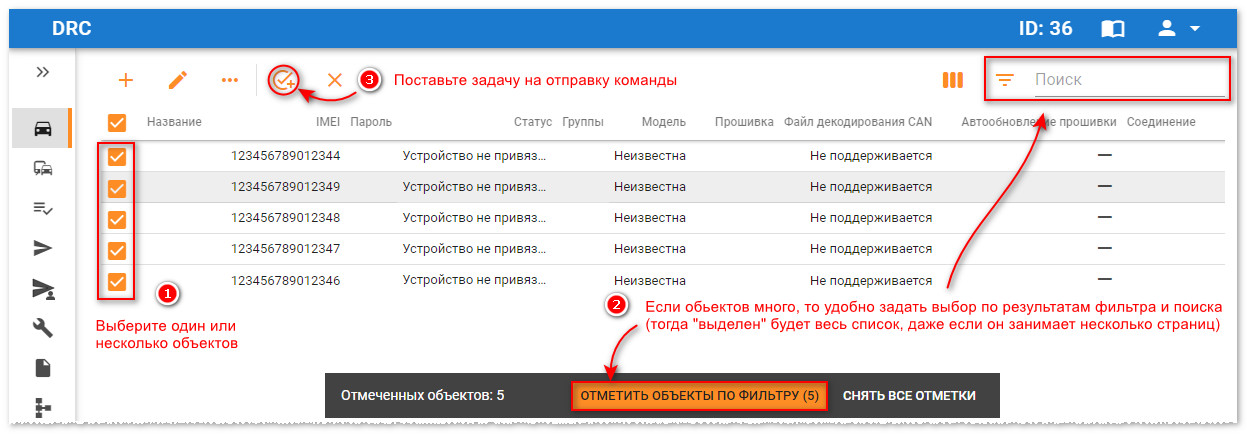This screenshot has width=1247, height=440.
Task: Open the paper-plane commands sidebar item
Action: click(44, 248)
